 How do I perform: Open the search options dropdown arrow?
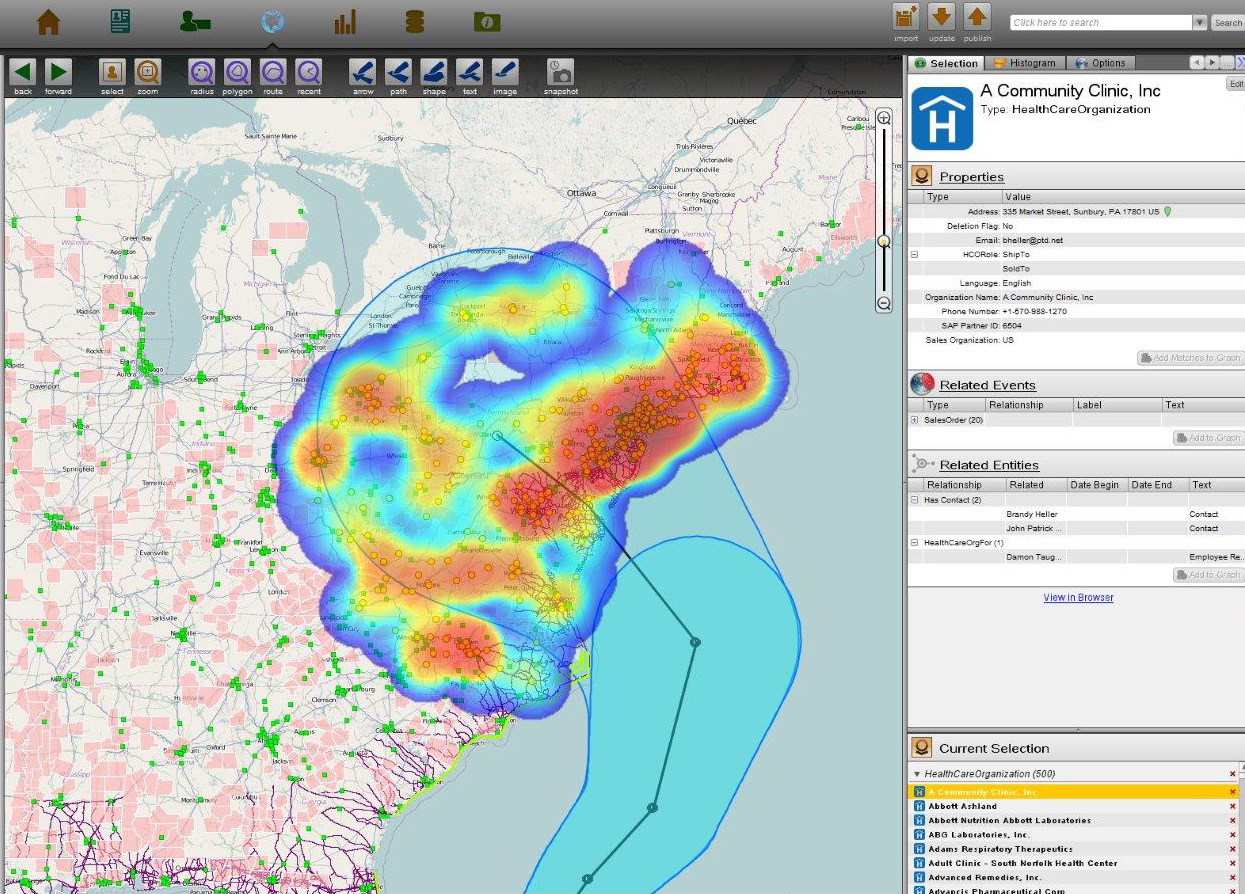(x=1202, y=22)
